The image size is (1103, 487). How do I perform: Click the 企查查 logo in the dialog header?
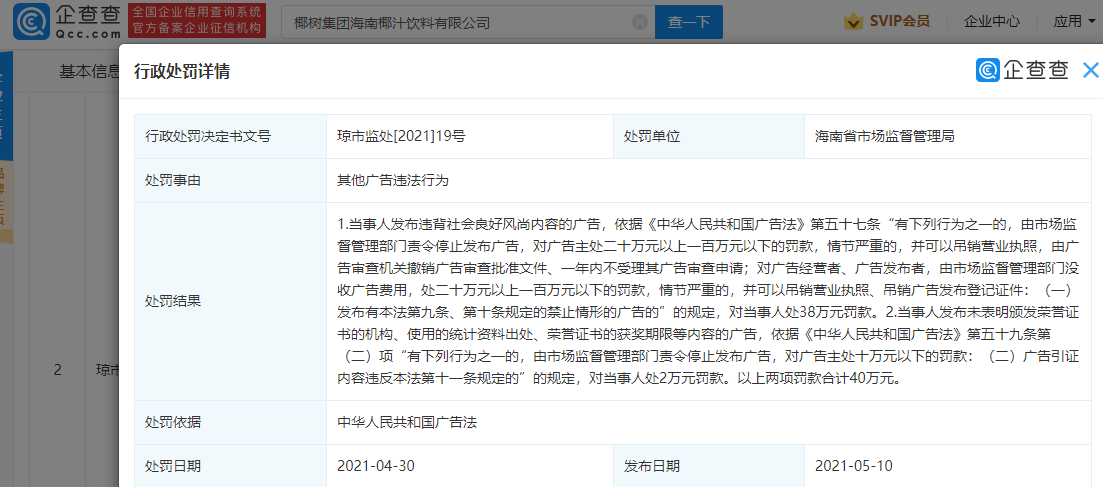click(1022, 70)
